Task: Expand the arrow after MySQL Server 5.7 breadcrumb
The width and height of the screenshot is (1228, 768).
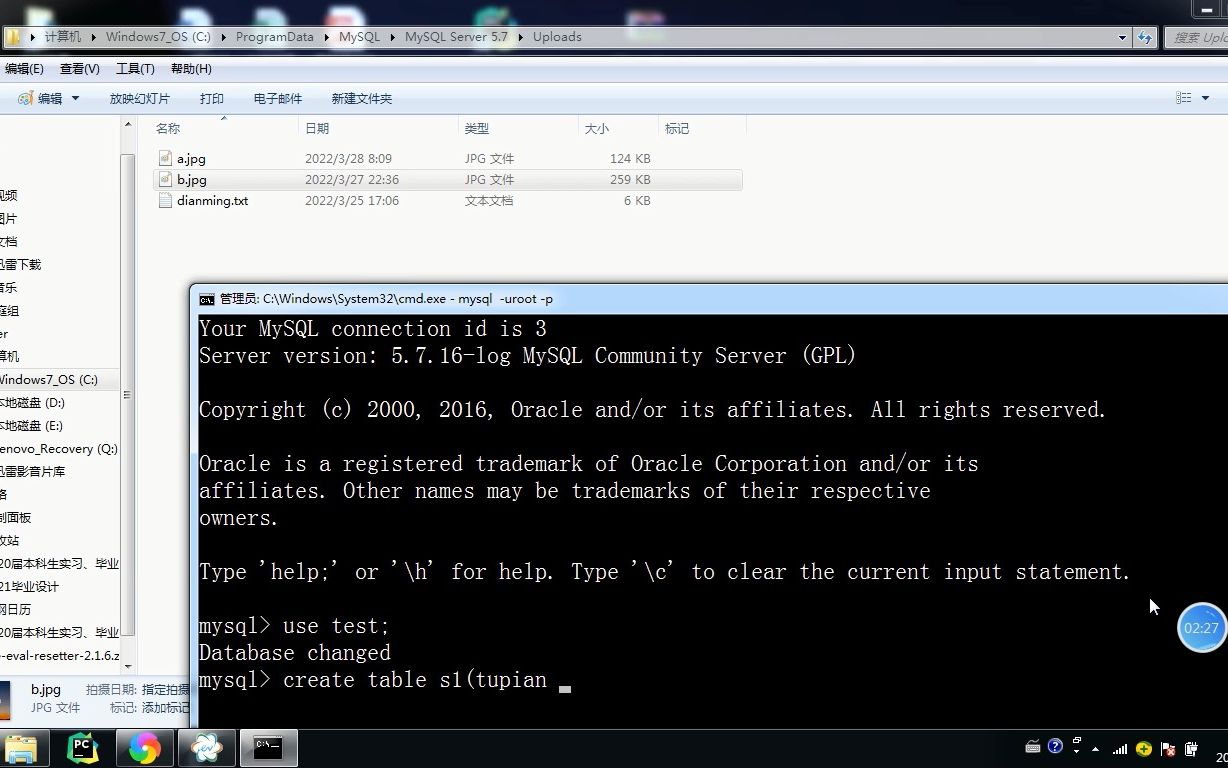Action: [521, 37]
